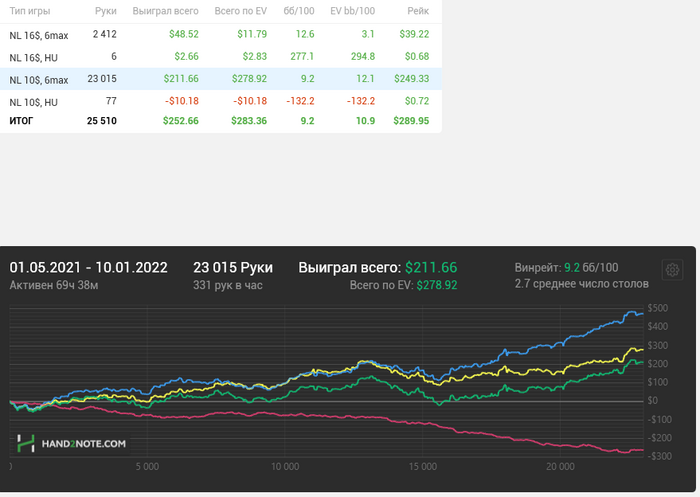Screen dimensions: 700x497
Task: Click the $500 label on the graph axis
Action: tap(658, 308)
